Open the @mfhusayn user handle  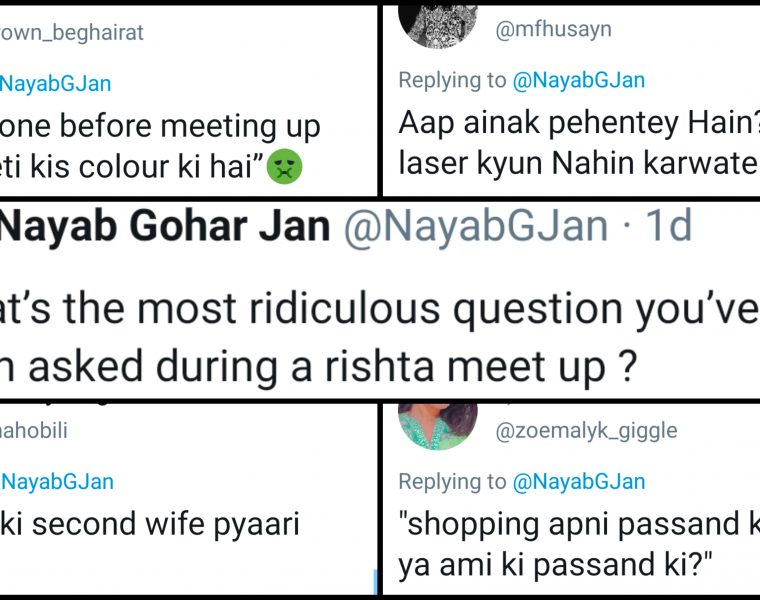click(553, 30)
